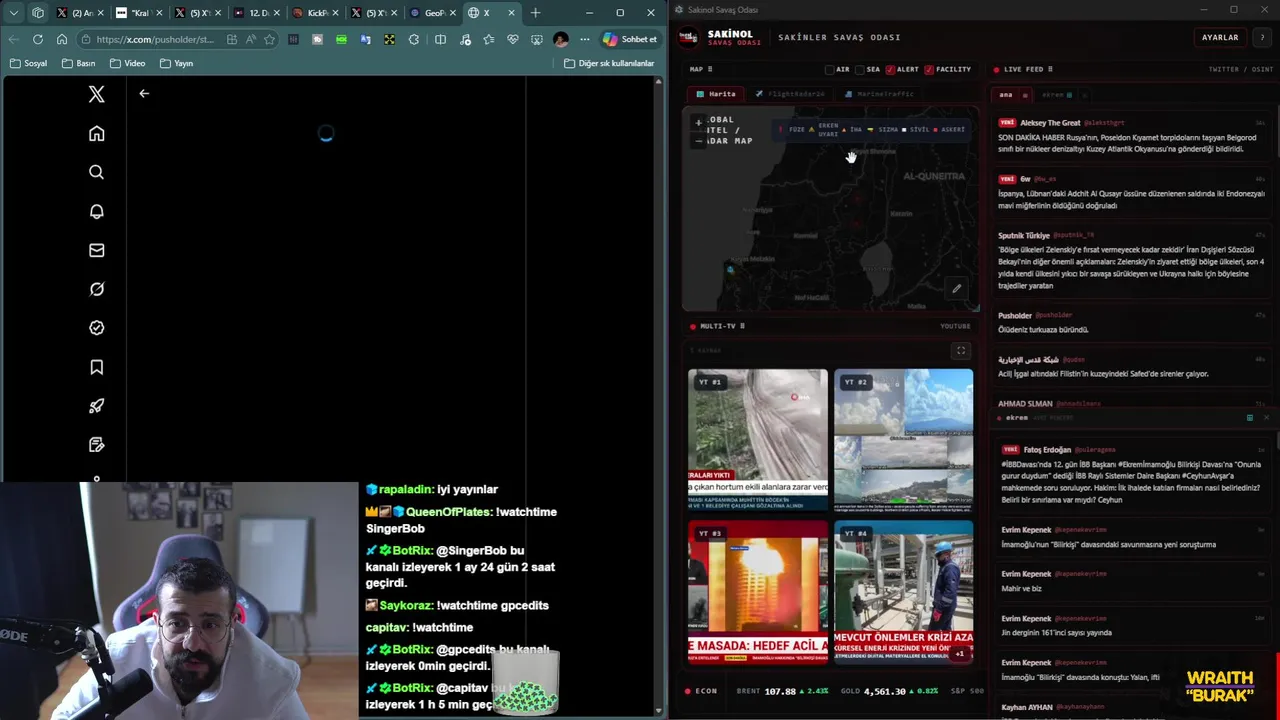Click the browser home button
This screenshot has width=1280, height=720.
click(62, 39)
